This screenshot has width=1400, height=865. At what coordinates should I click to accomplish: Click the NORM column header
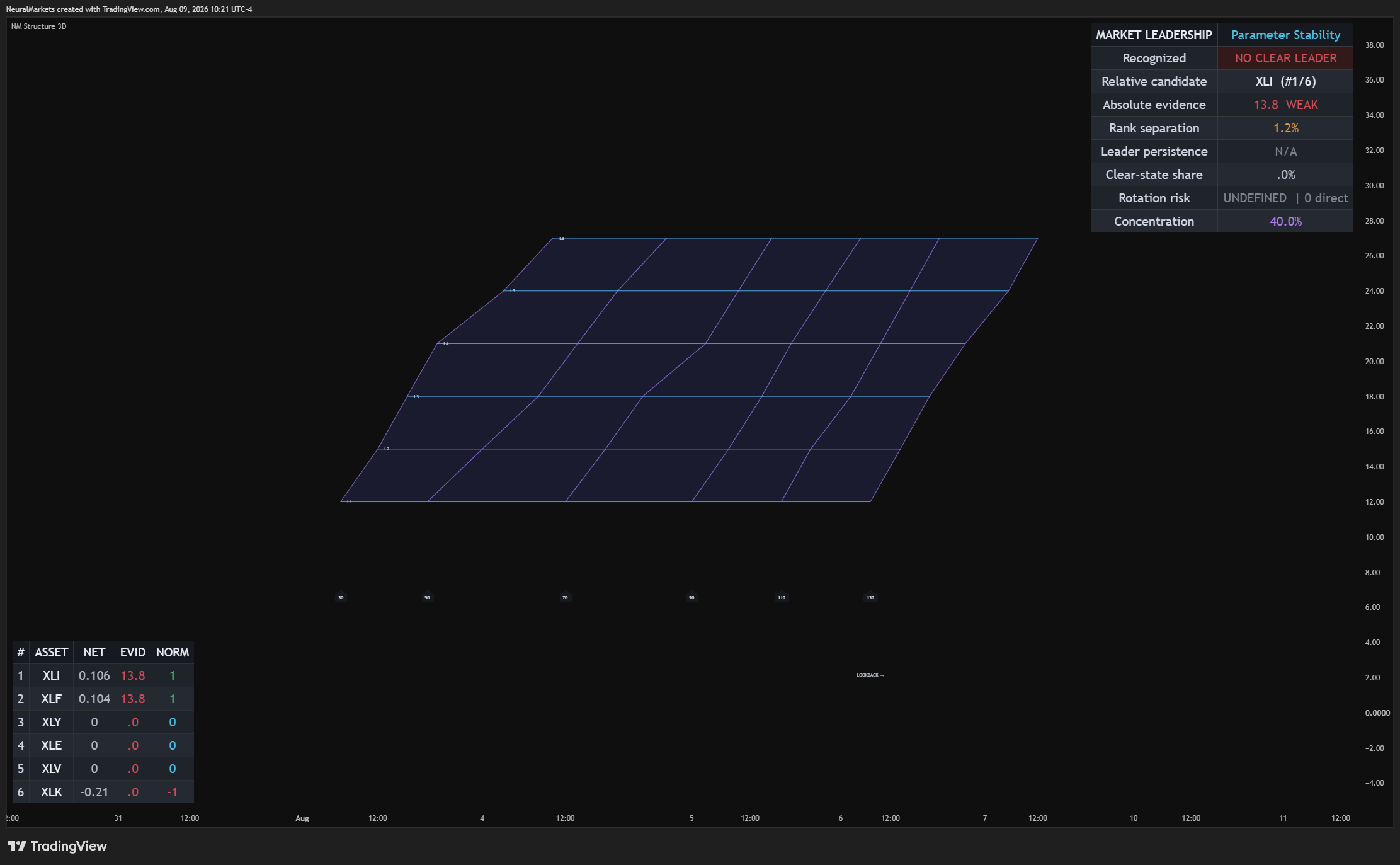click(172, 652)
